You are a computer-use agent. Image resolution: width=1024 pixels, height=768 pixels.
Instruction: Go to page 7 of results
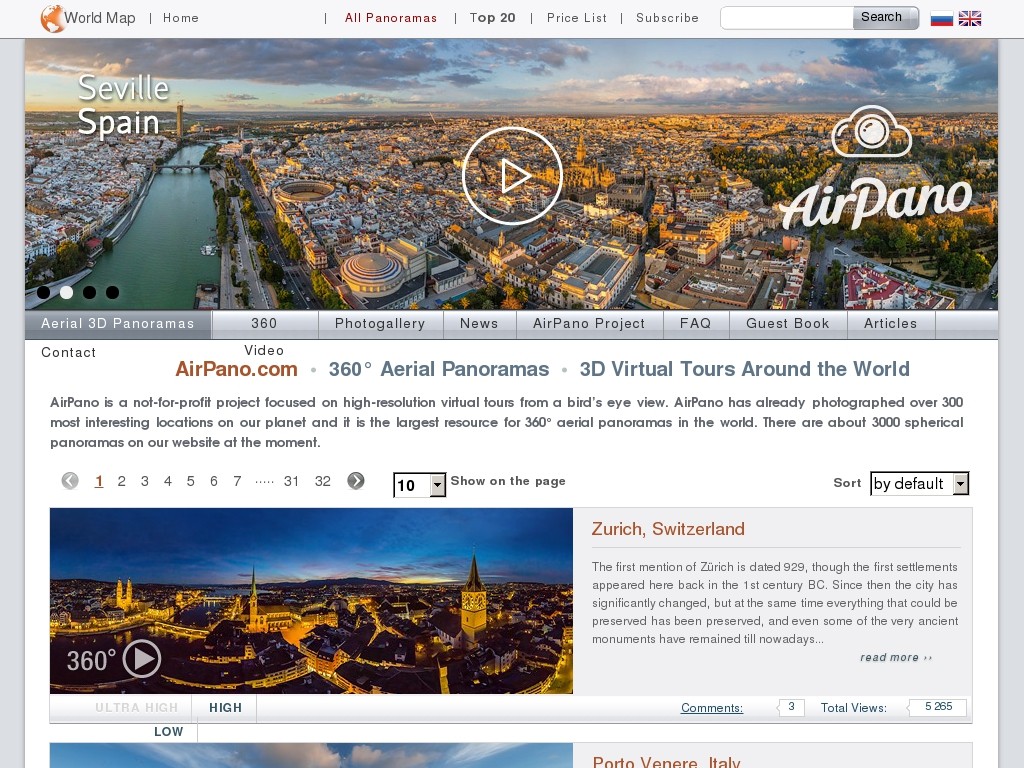click(237, 481)
